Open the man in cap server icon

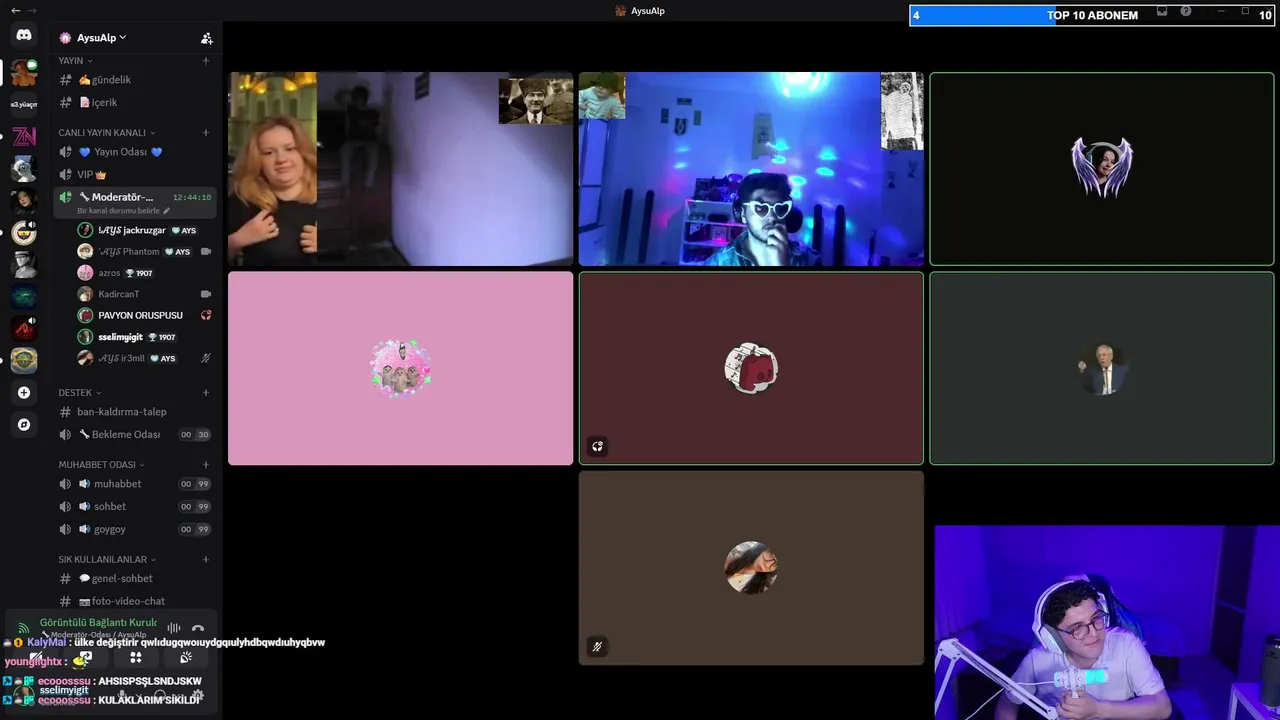pyautogui.click(x=24, y=264)
